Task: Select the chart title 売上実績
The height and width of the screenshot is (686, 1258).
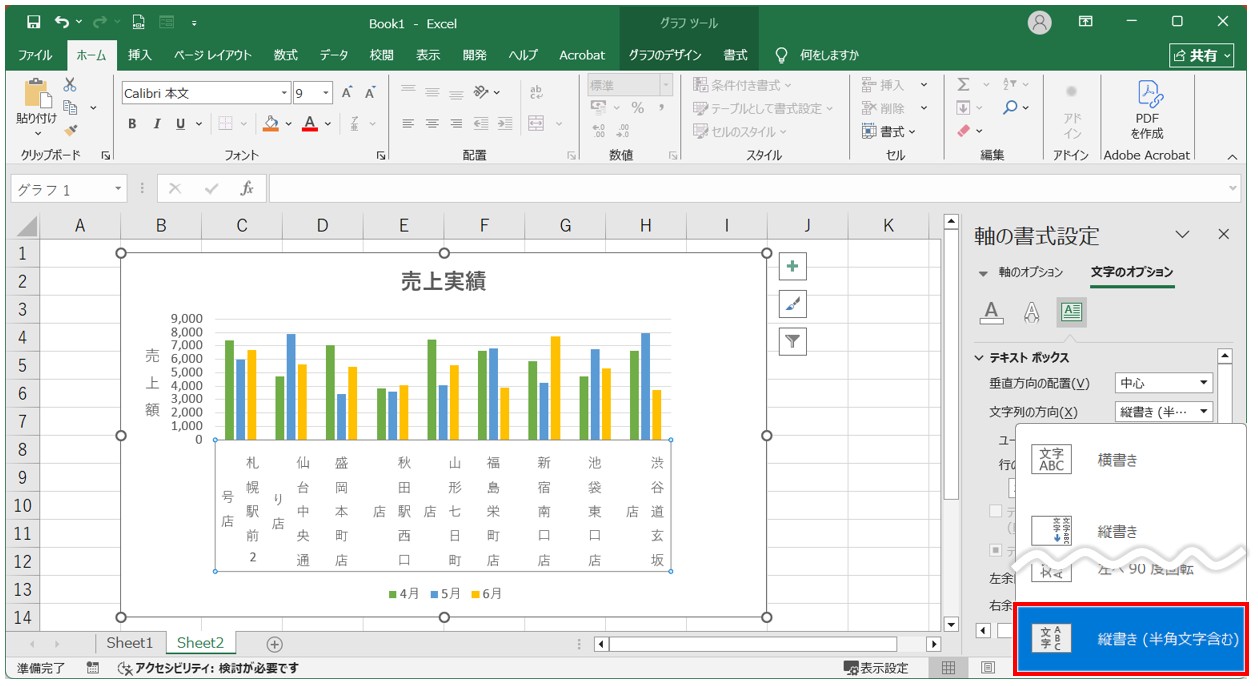Action: pos(443,282)
